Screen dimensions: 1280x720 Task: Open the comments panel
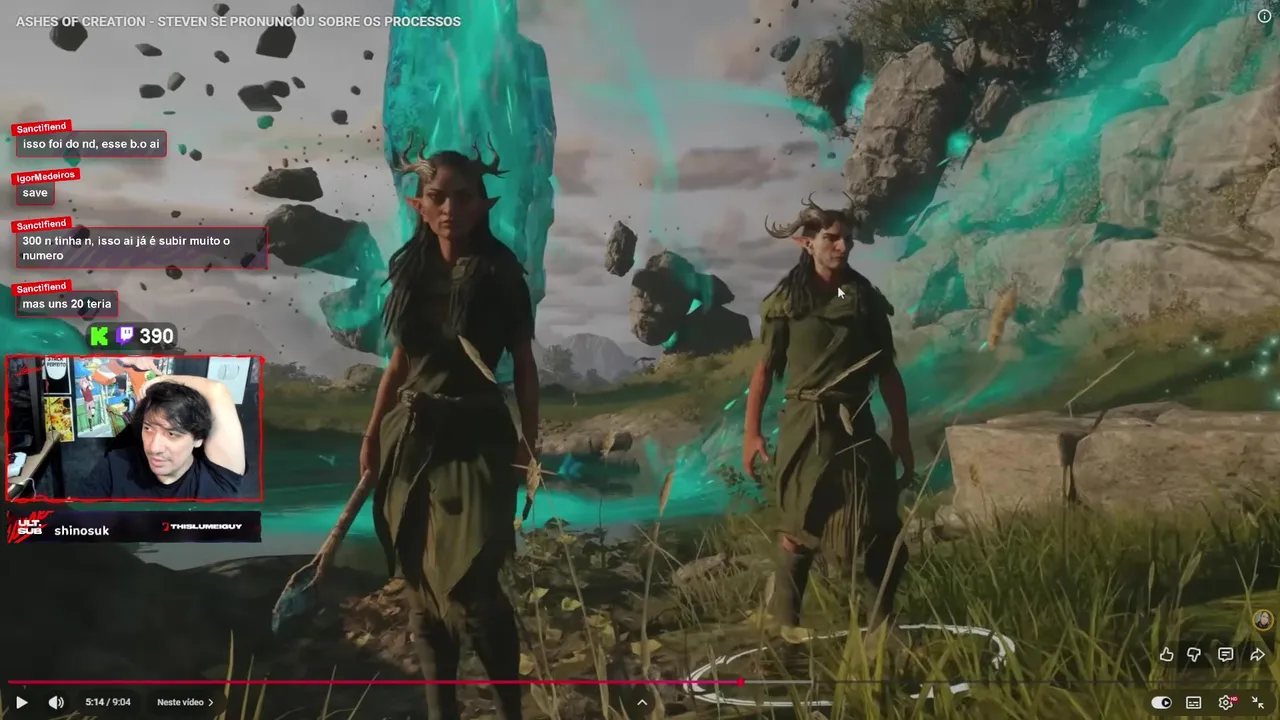pos(1225,654)
